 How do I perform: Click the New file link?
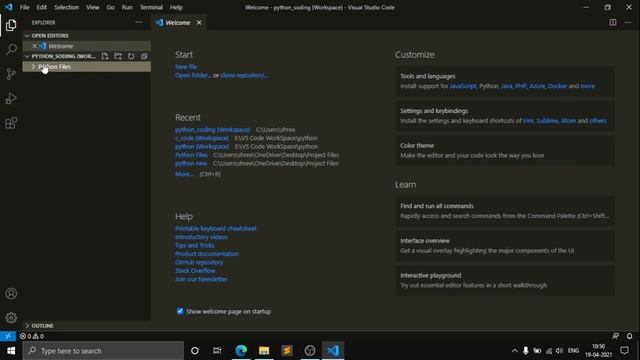(186, 67)
